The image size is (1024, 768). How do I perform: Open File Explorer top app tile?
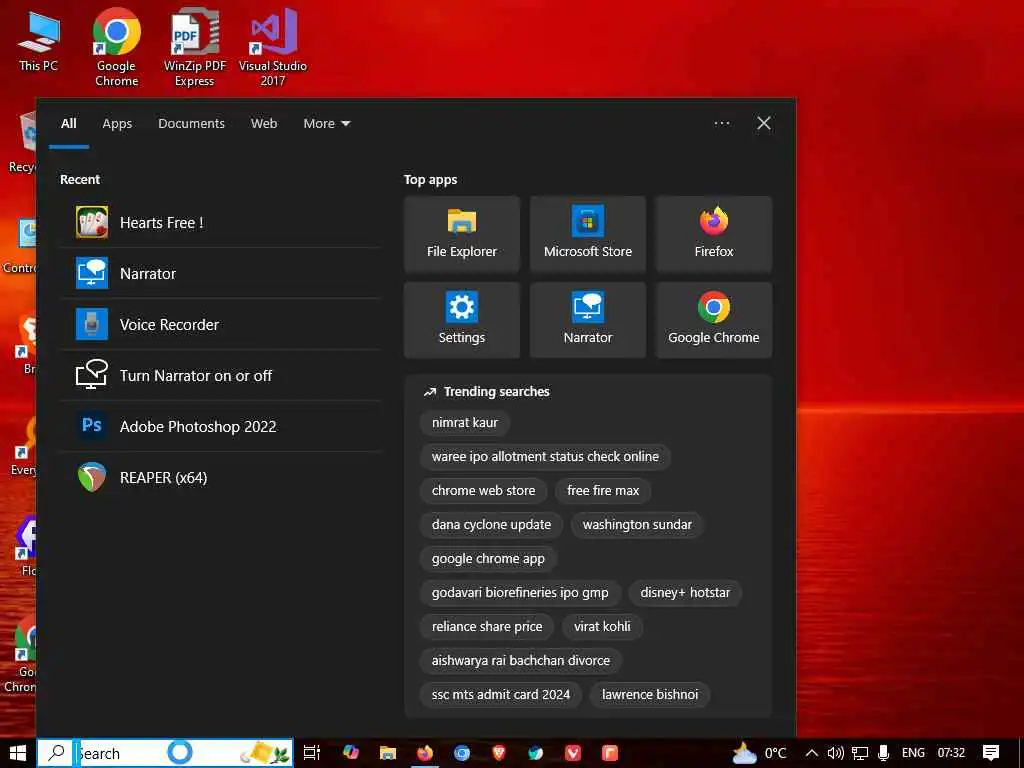(462, 234)
